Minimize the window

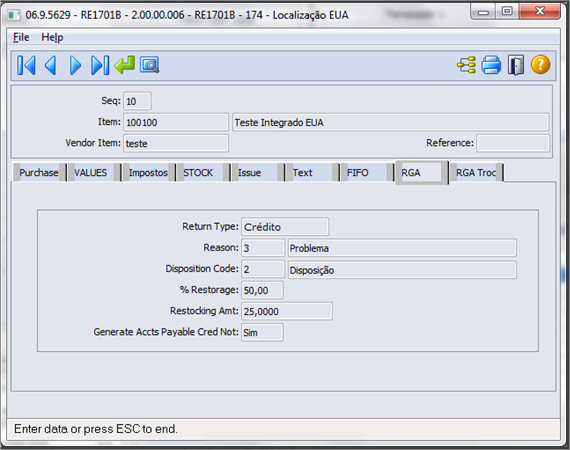click(483, 12)
